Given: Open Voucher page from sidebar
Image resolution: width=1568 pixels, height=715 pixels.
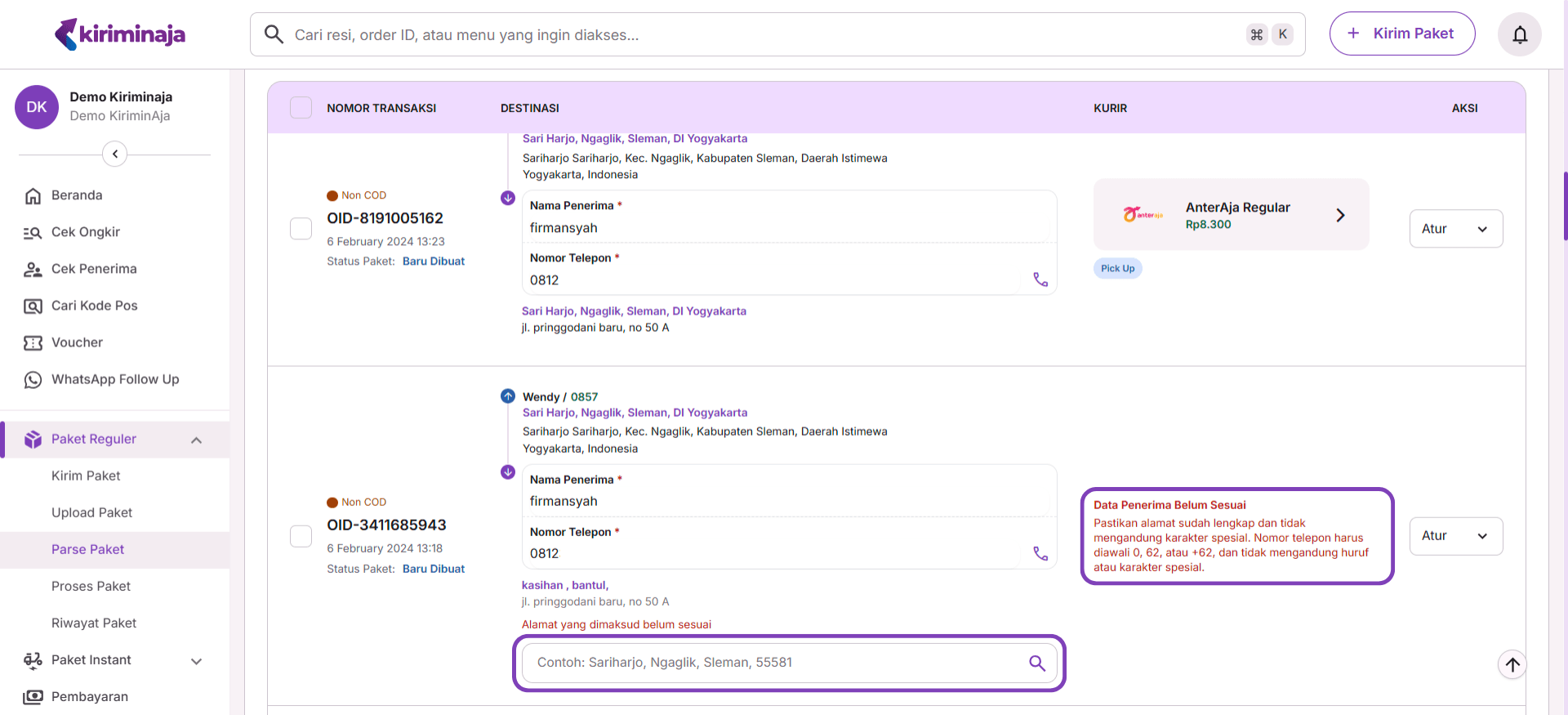Looking at the screenshot, I should [x=77, y=342].
